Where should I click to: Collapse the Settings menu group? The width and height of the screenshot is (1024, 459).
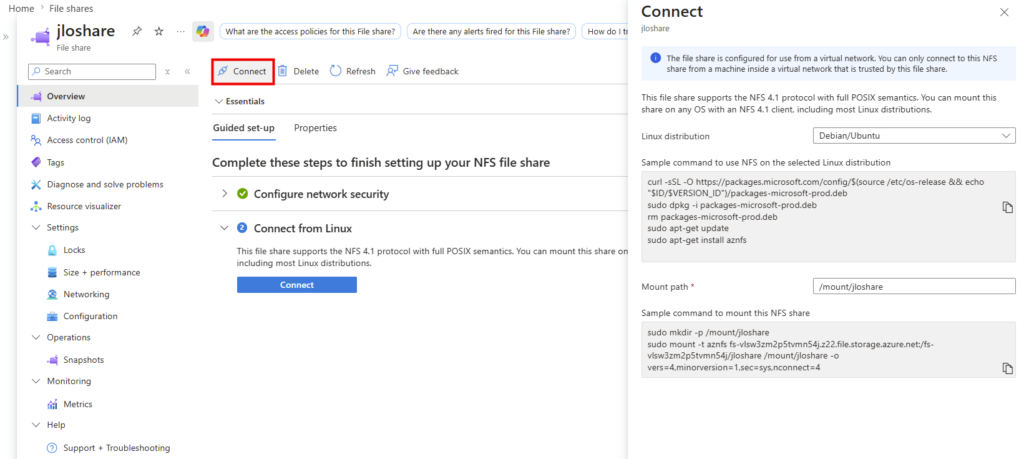click(35, 228)
